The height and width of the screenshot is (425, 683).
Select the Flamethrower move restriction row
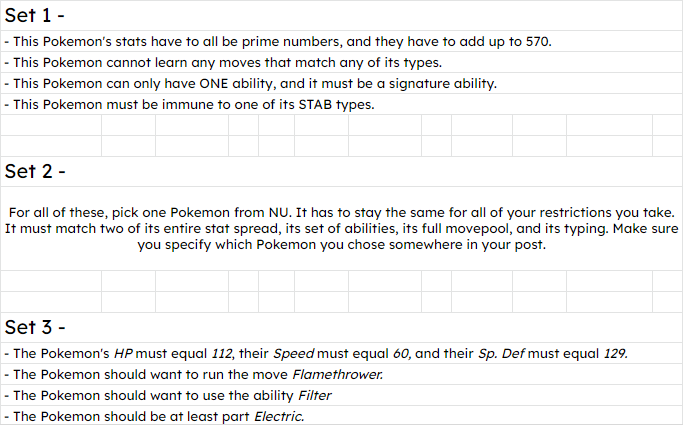coord(342,374)
